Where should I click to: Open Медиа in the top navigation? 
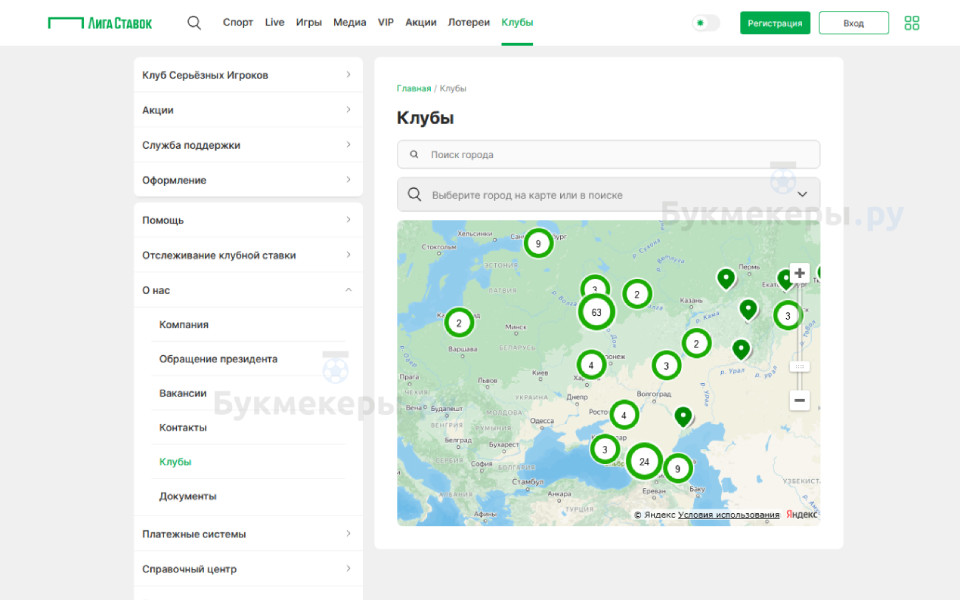tap(350, 23)
